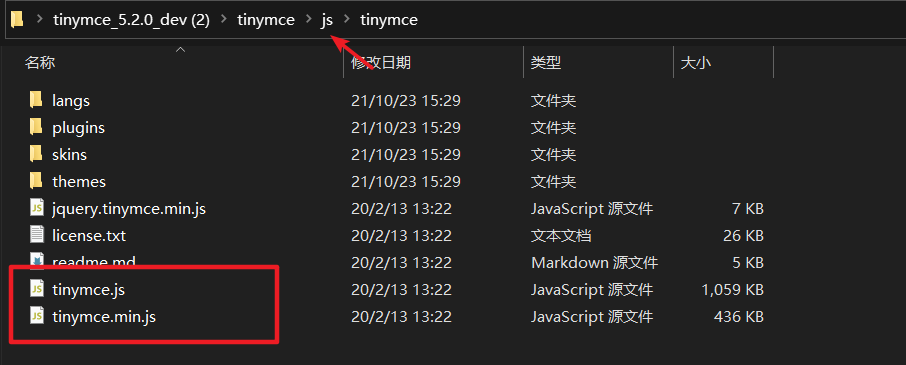Sort by the 大小 column header
The image size is (906, 365).
696,62
